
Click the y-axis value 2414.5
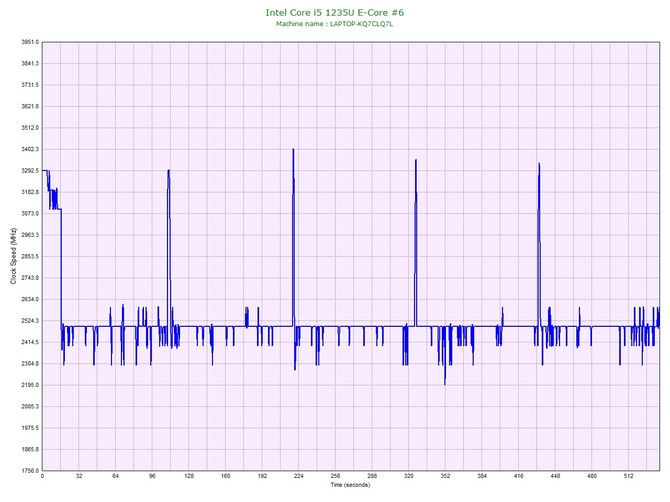[30, 342]
